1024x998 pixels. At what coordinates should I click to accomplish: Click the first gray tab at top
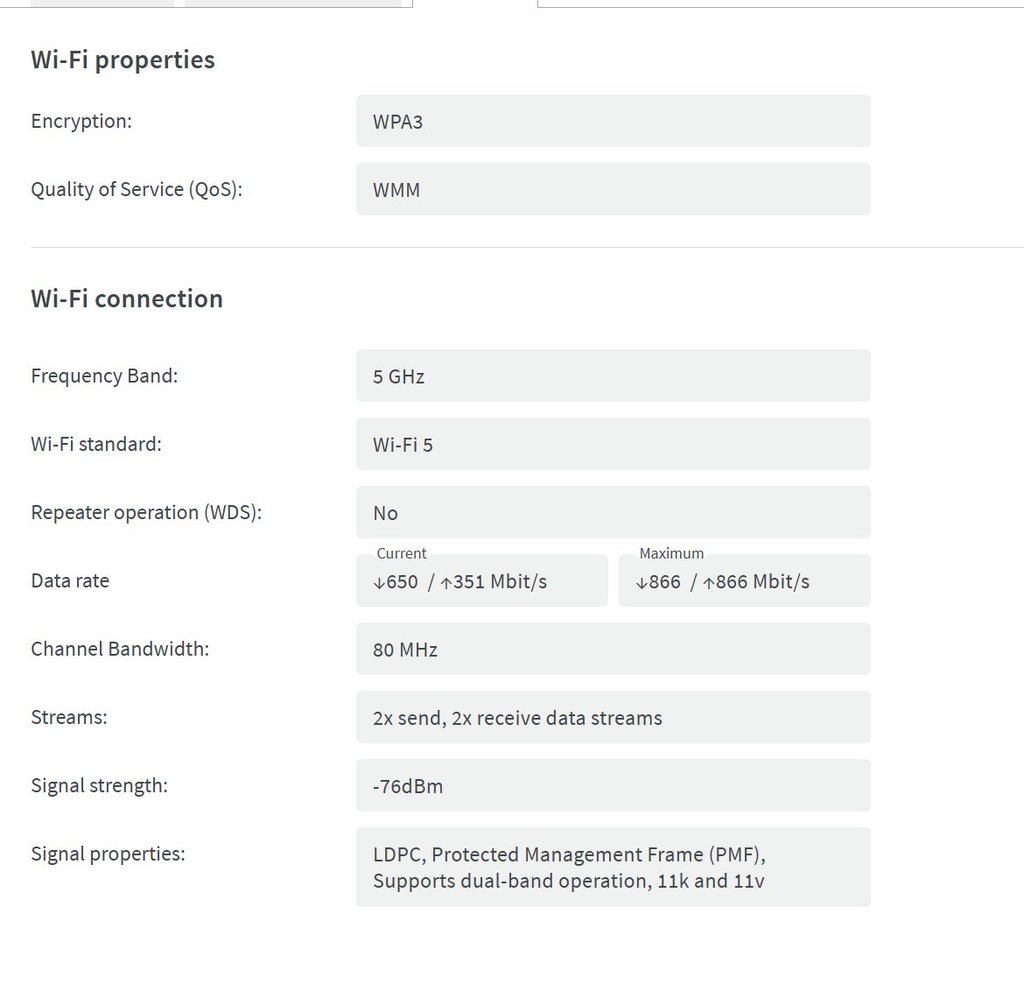[x=101, y=3]
